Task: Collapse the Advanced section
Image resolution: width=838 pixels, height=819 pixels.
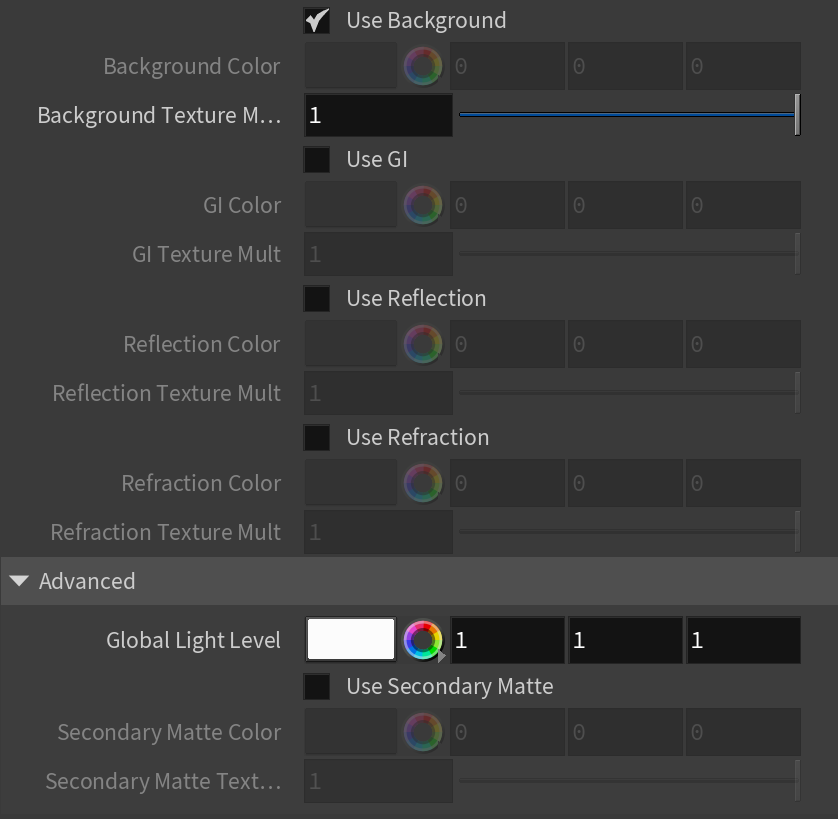Action: [19, 581]
